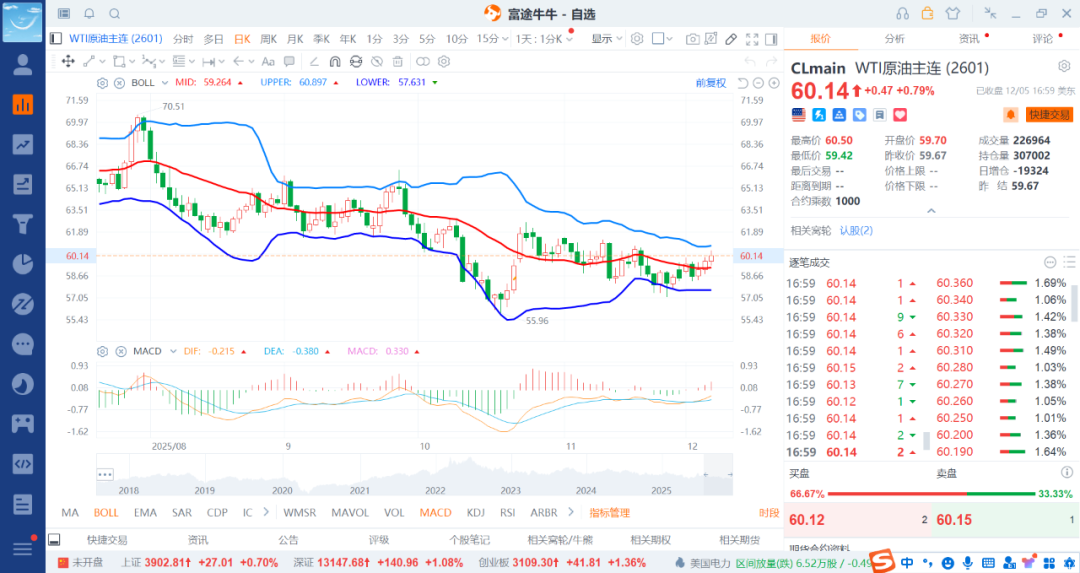Enable the magnet snap tool

pyautogui.click(x=335, y=61)
